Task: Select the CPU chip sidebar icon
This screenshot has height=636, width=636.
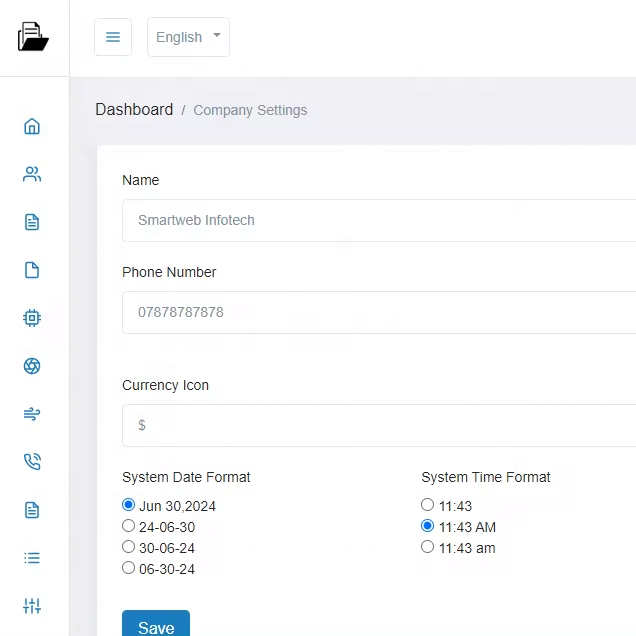Action: 32,318
